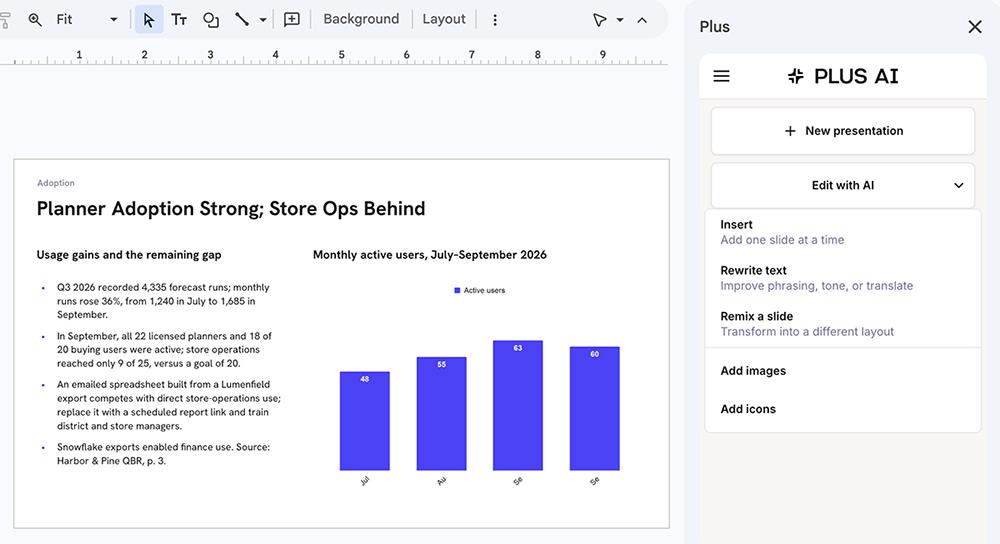Screen dimensions: 1000x544
Task: Click the 'Usage gains and the remaining gap' heading
Action: 129,255
